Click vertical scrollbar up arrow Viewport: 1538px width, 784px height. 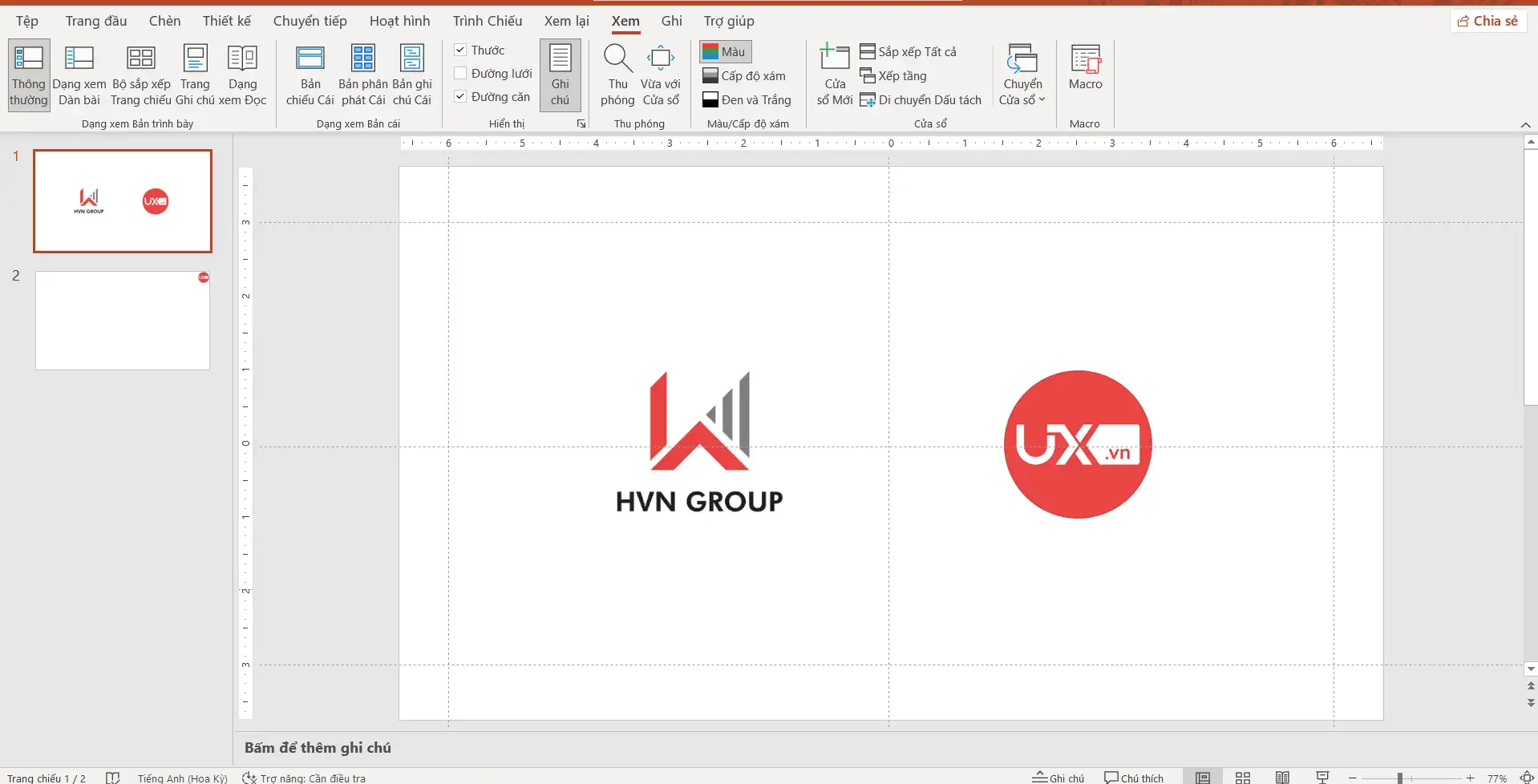click(x=1531, y=142)
